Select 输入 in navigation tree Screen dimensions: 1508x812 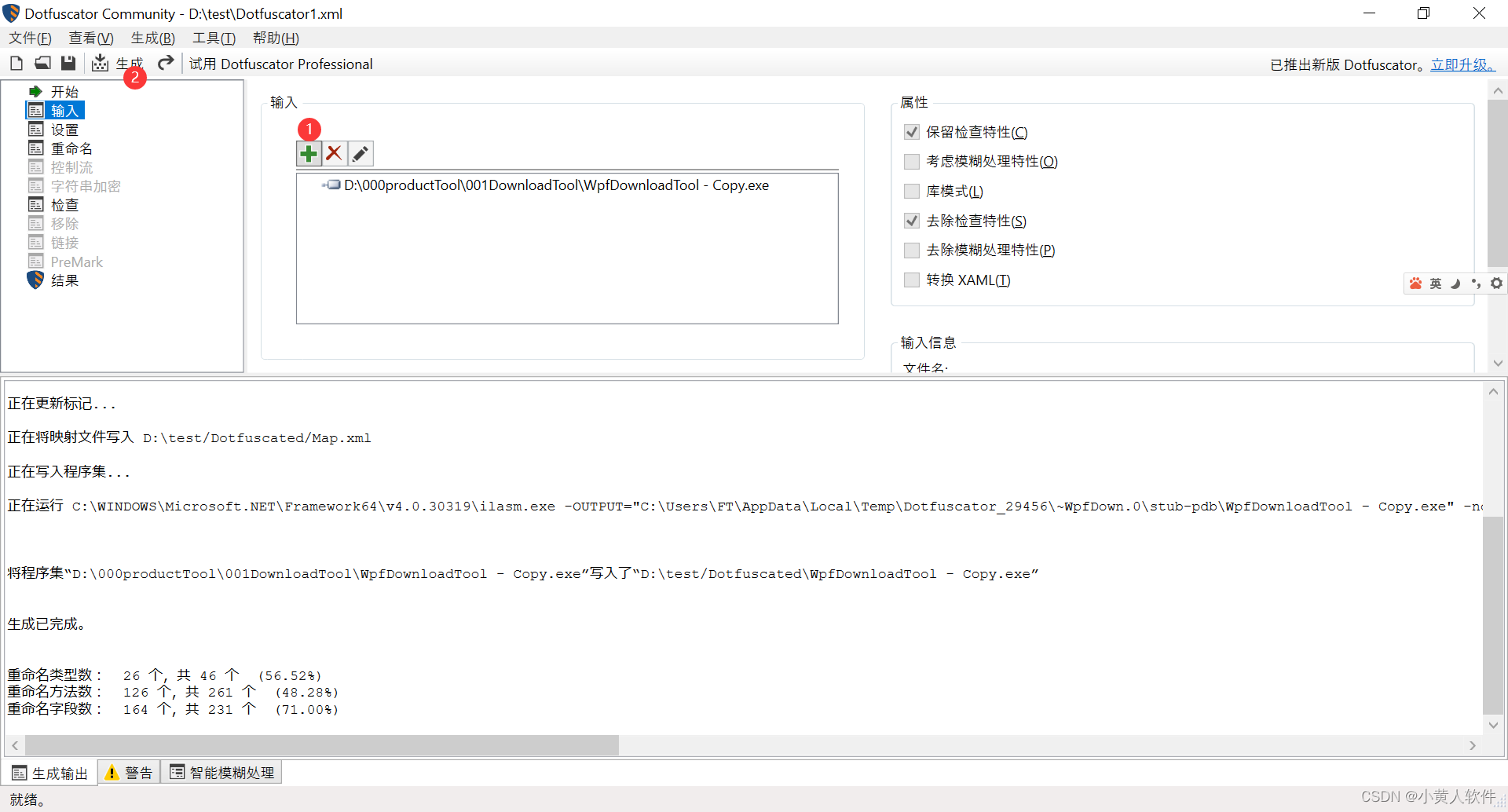64,111
